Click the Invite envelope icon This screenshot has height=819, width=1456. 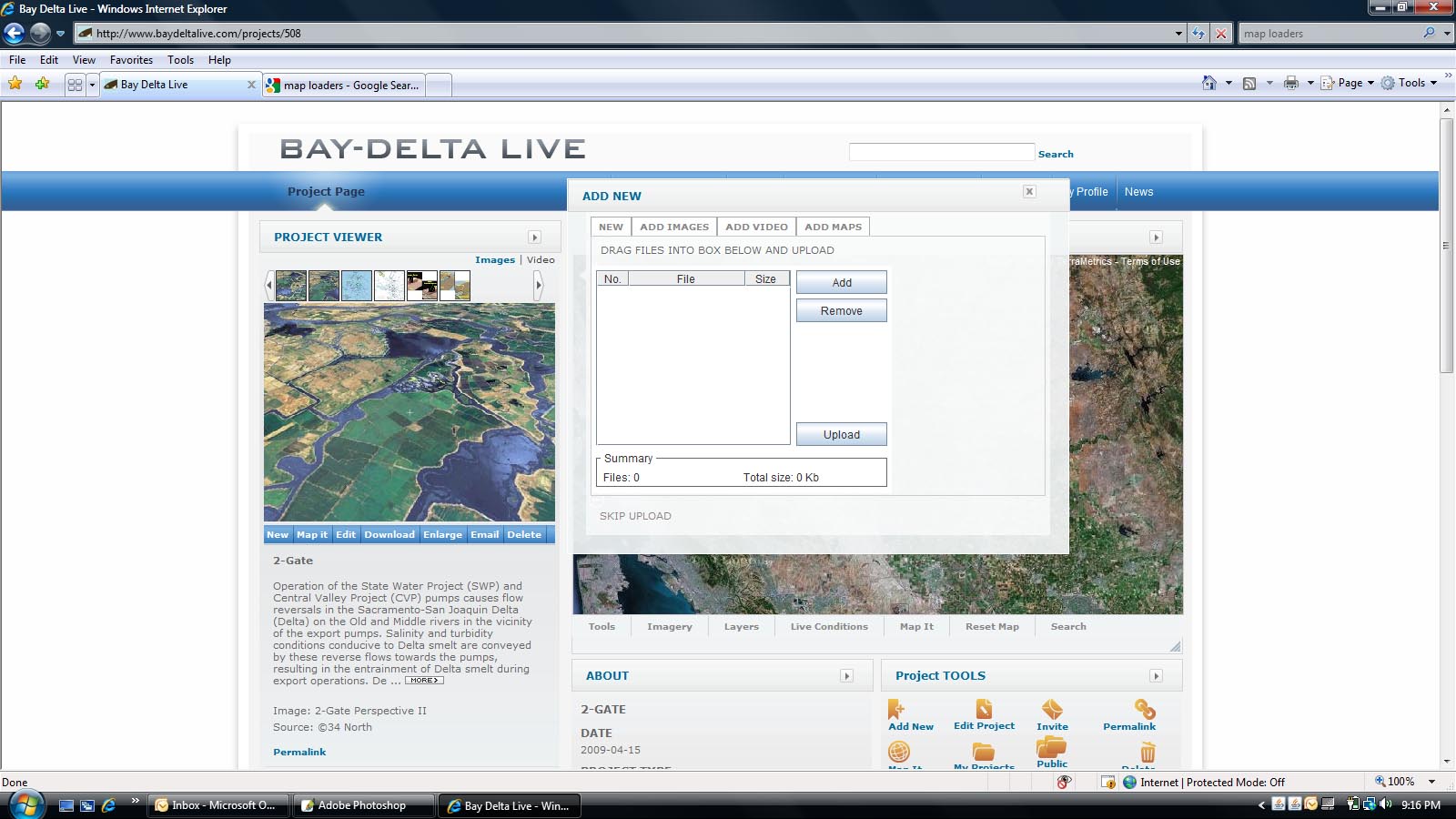(1052, 709)
